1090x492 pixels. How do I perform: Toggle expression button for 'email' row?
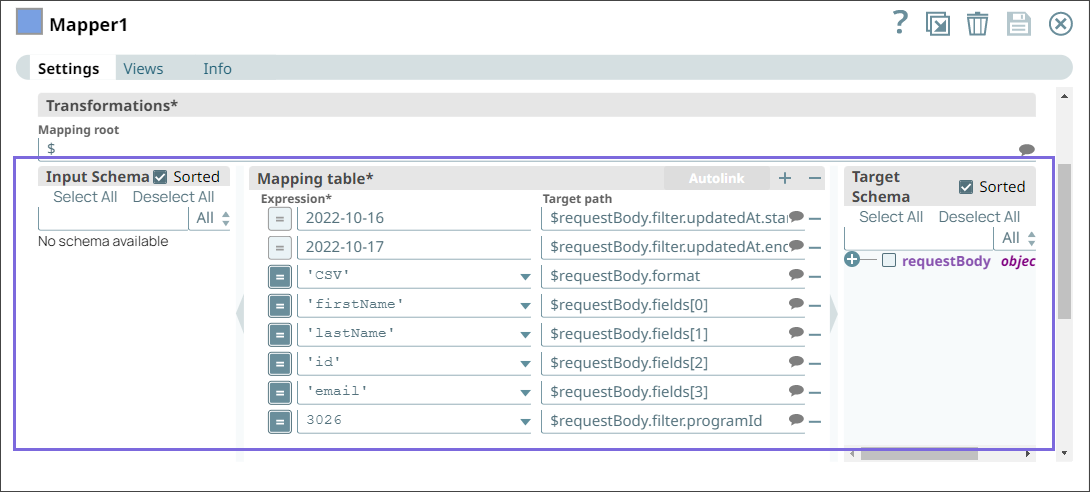click(x=279, y=393)
